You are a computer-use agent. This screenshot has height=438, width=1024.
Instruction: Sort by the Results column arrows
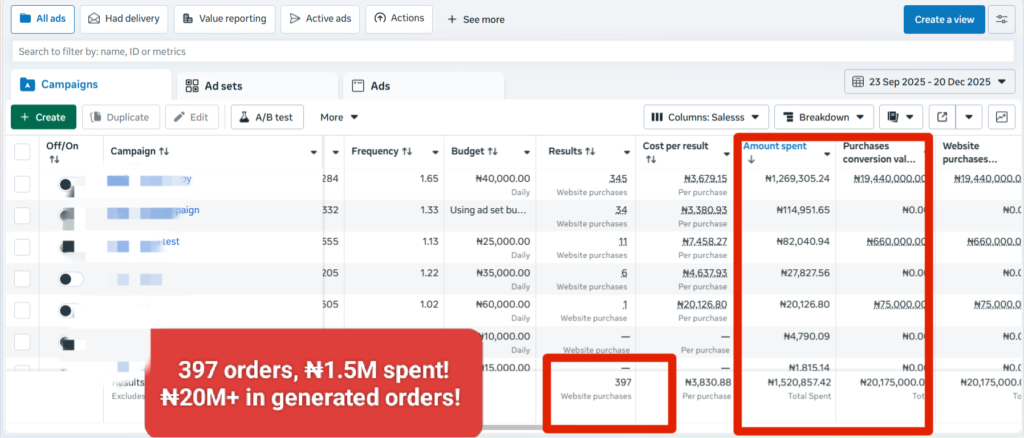click(x=590, y=151)
